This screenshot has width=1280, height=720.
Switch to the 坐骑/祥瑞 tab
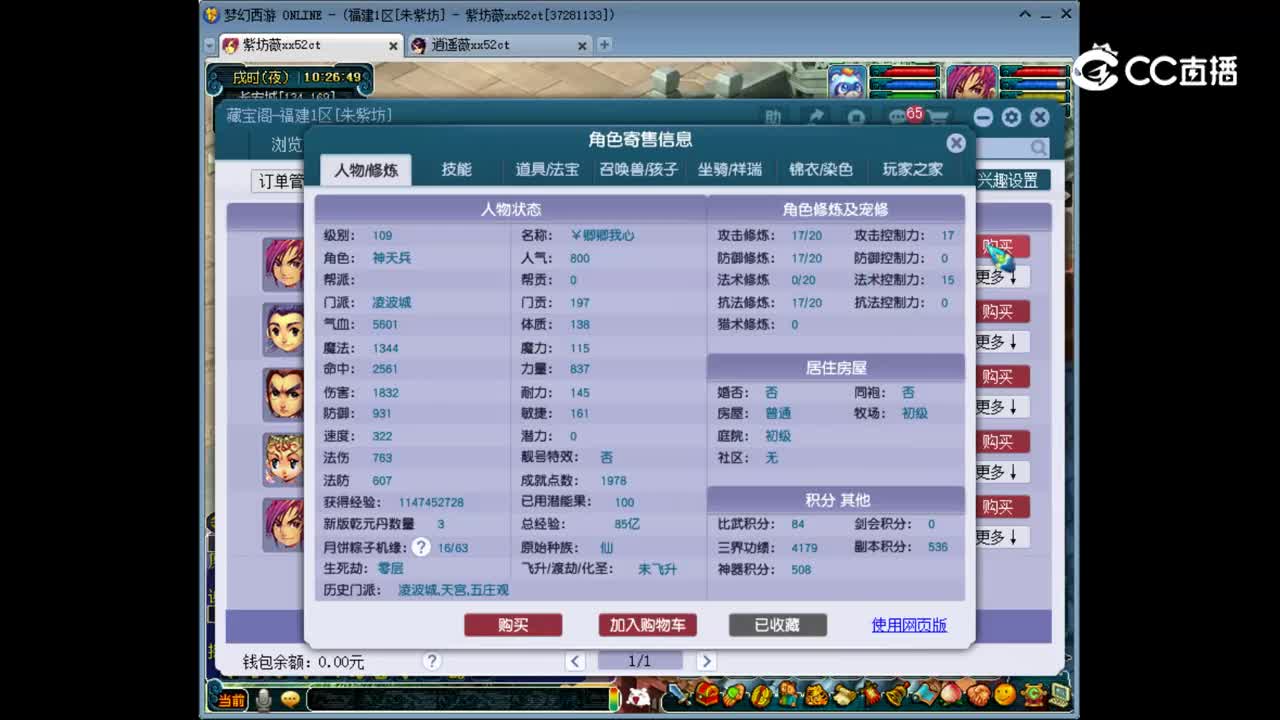[x=730, y=170]
